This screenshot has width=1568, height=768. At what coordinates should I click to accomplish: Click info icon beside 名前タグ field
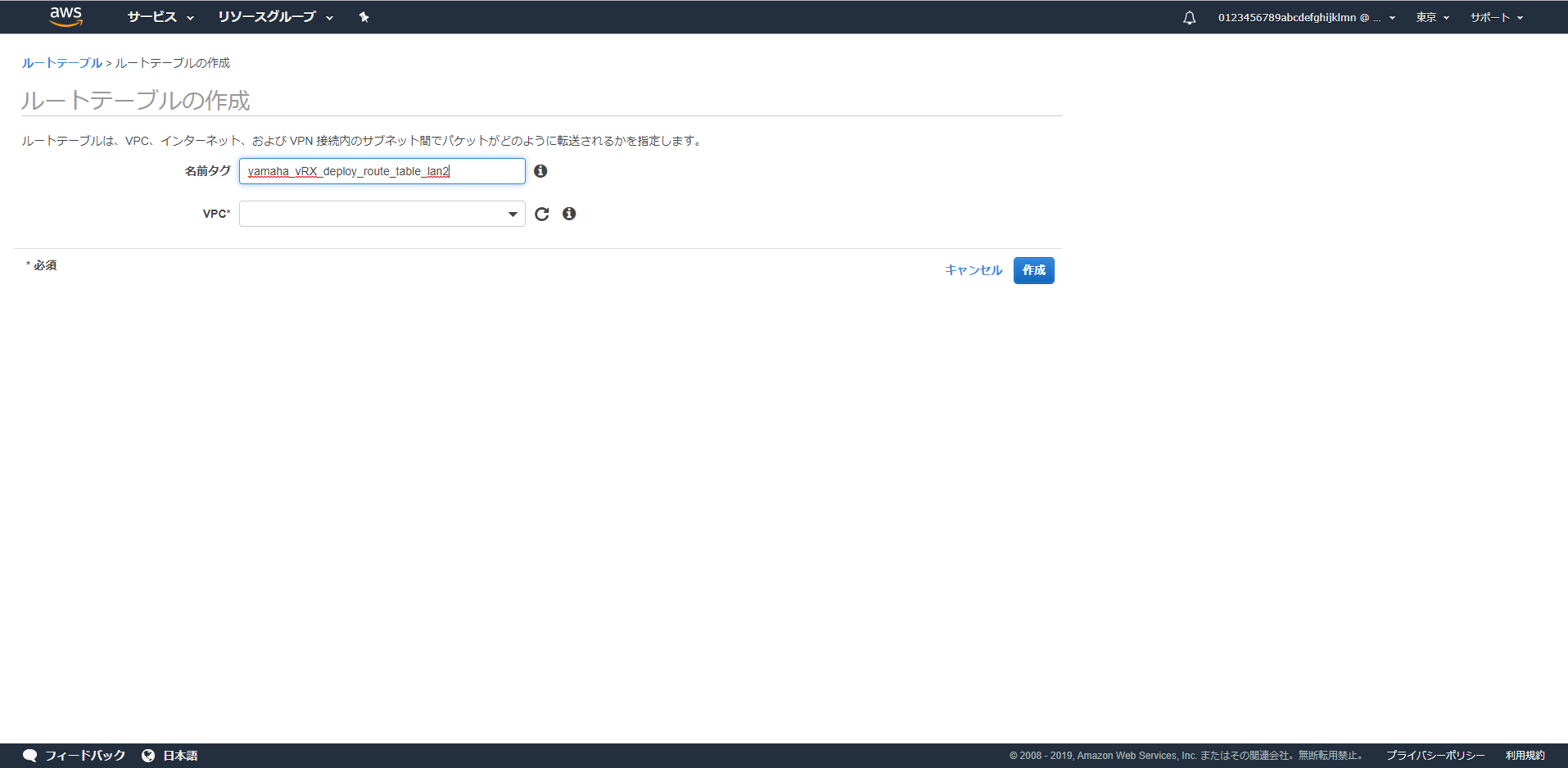(540, 171)
